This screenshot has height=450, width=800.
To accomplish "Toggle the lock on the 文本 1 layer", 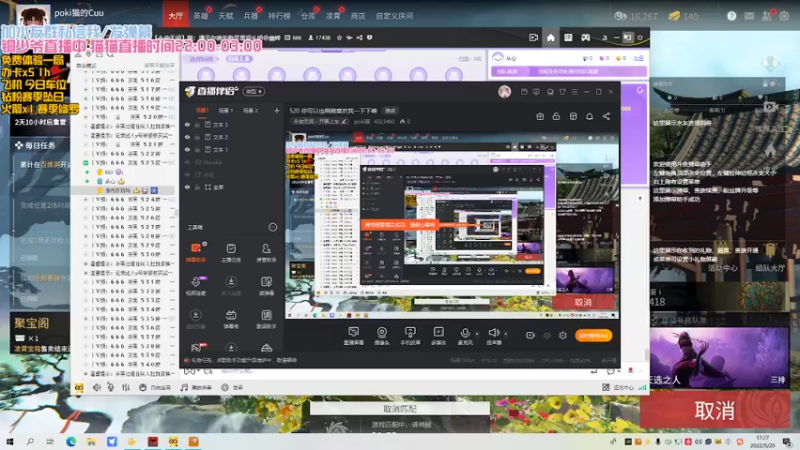I will (x=197, y=149).
